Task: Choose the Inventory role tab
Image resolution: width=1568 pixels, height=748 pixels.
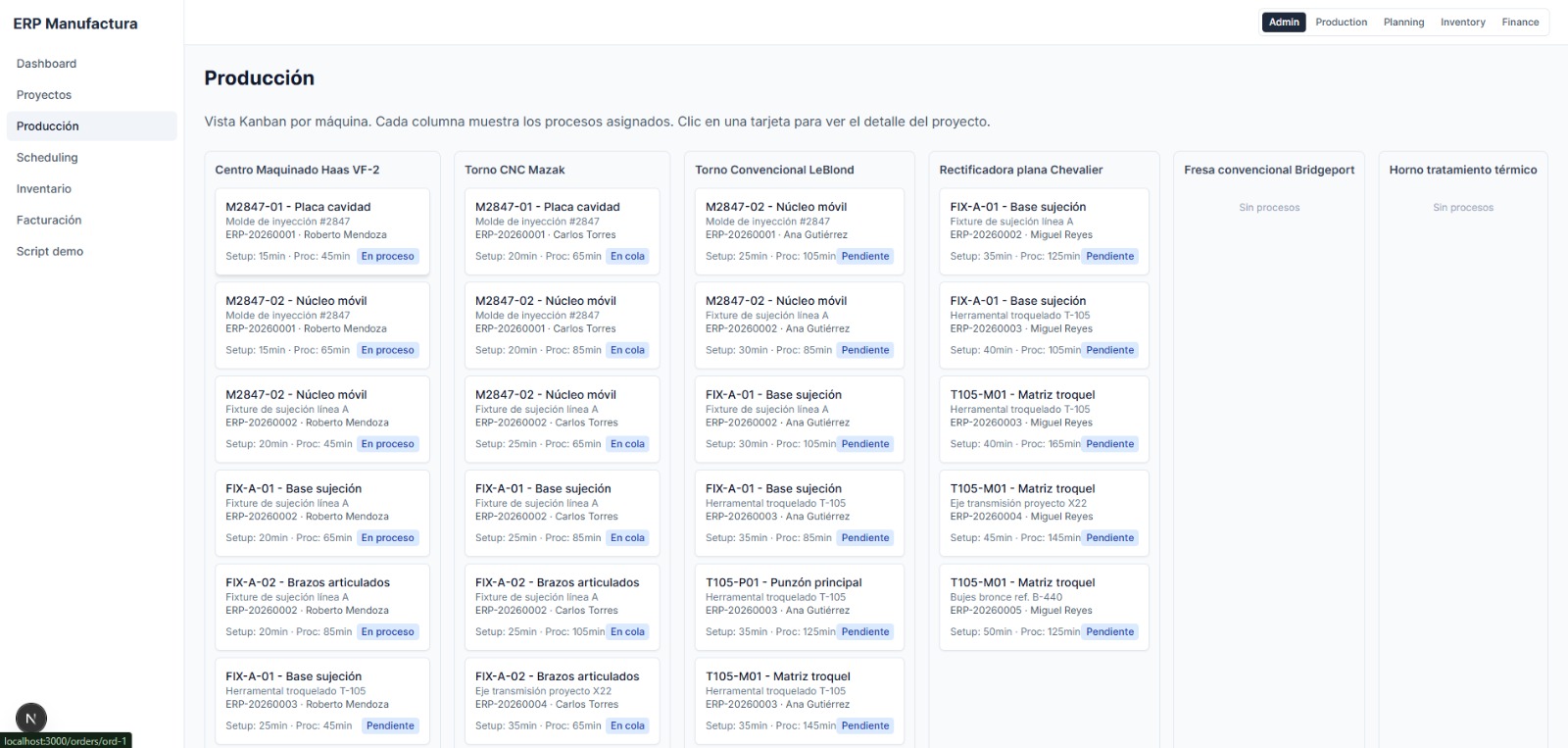Action: tap(1462, 23)
